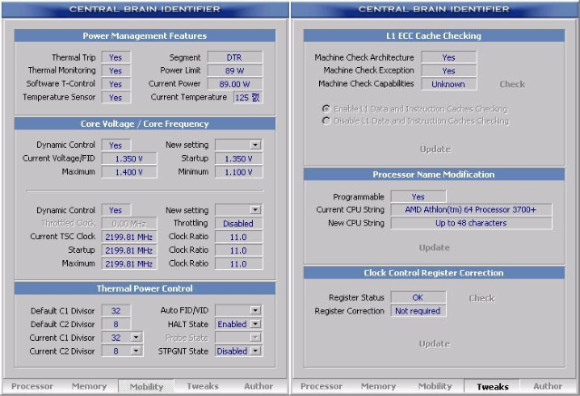
Task: Click the Power Limit value 89 W
Action: click(x=235, y=71)
